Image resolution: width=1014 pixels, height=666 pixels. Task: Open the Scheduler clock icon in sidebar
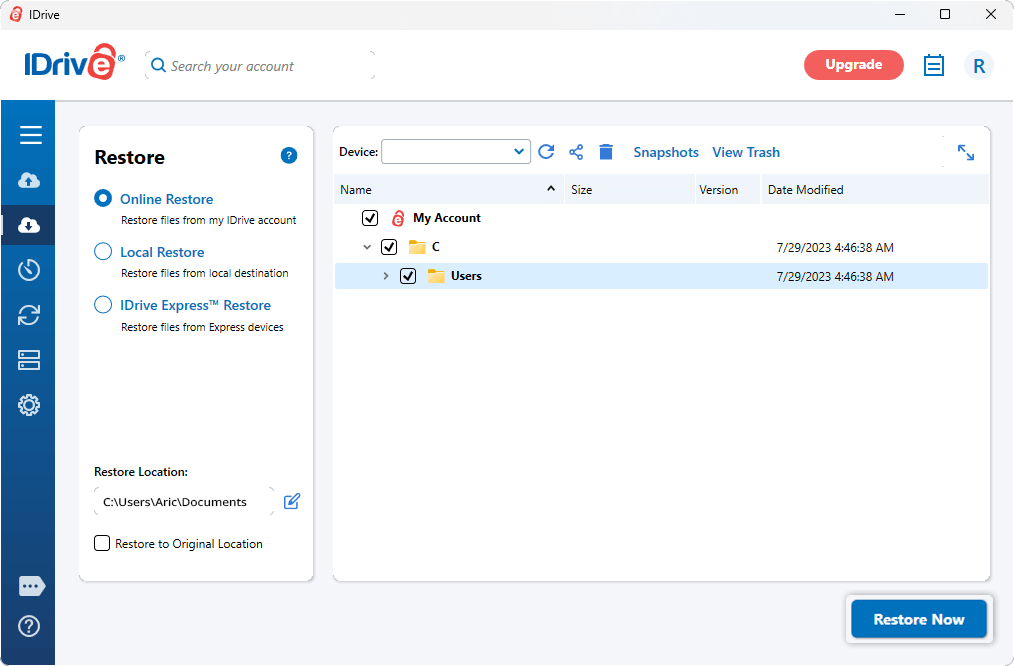click(x=29, y=270)
